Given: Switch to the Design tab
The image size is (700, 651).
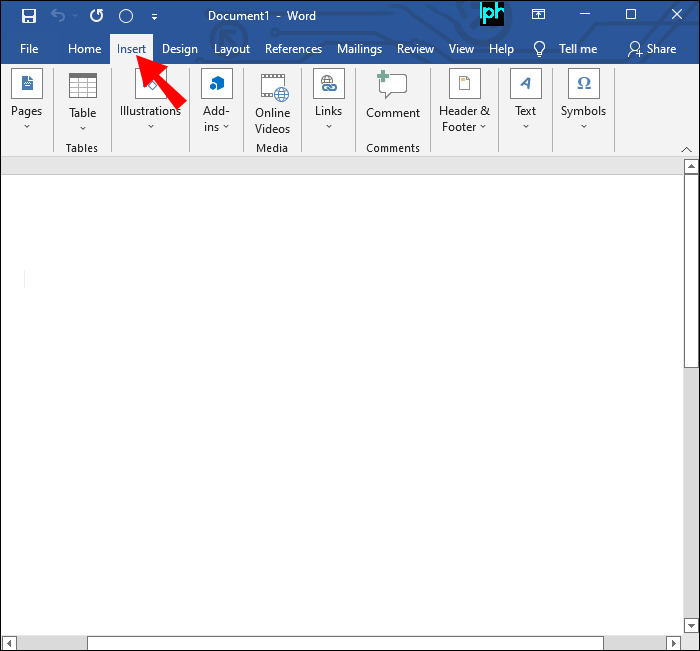Looking at the screenshot, I should point(179,49).
